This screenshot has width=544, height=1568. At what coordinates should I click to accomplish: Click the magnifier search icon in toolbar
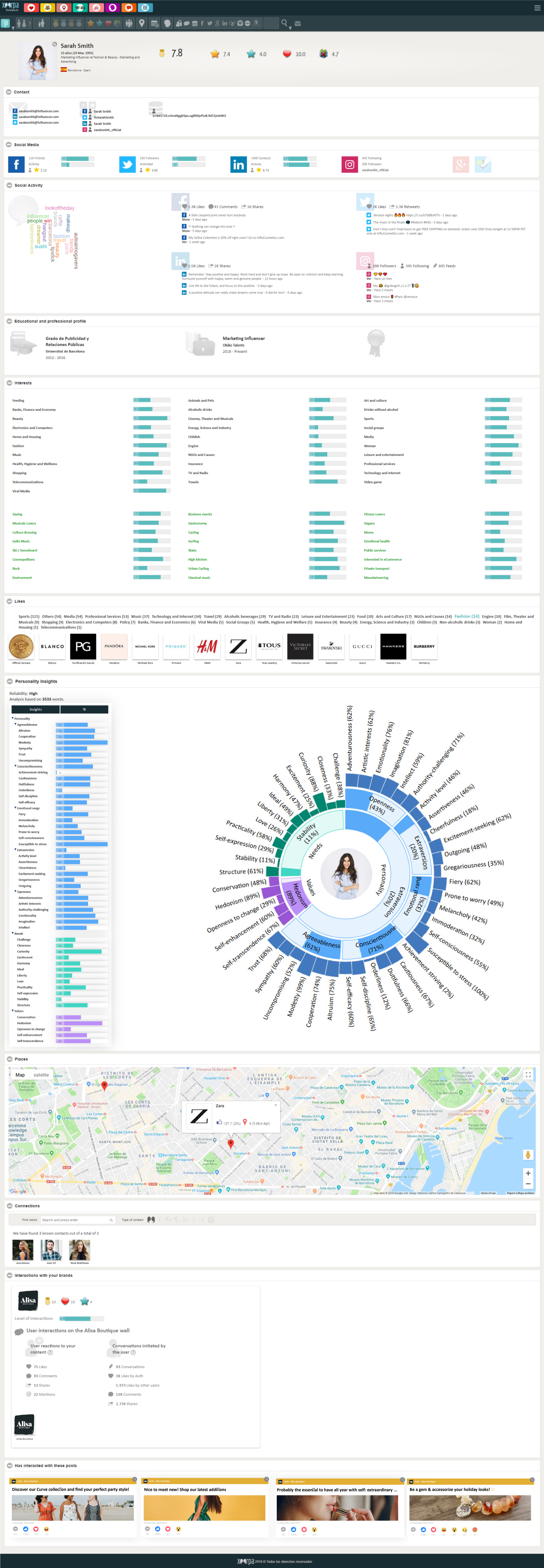(x=284, y=23)
